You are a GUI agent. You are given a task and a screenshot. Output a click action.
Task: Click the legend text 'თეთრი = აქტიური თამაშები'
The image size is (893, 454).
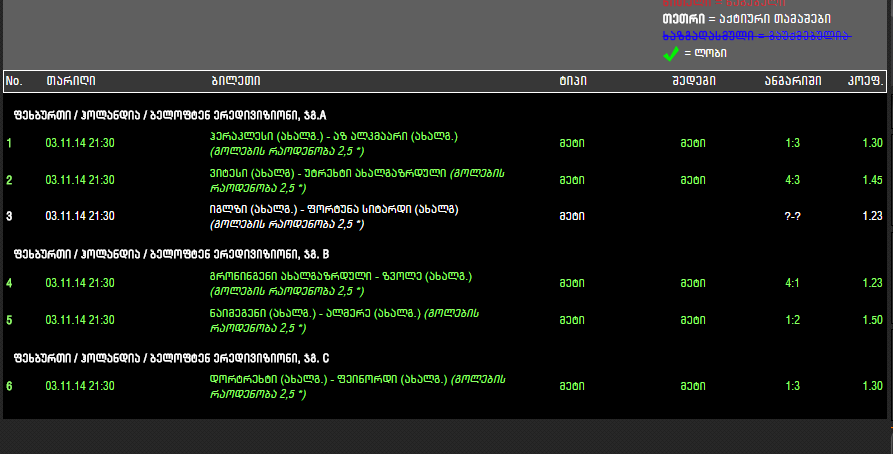click(x=747, y=19)
